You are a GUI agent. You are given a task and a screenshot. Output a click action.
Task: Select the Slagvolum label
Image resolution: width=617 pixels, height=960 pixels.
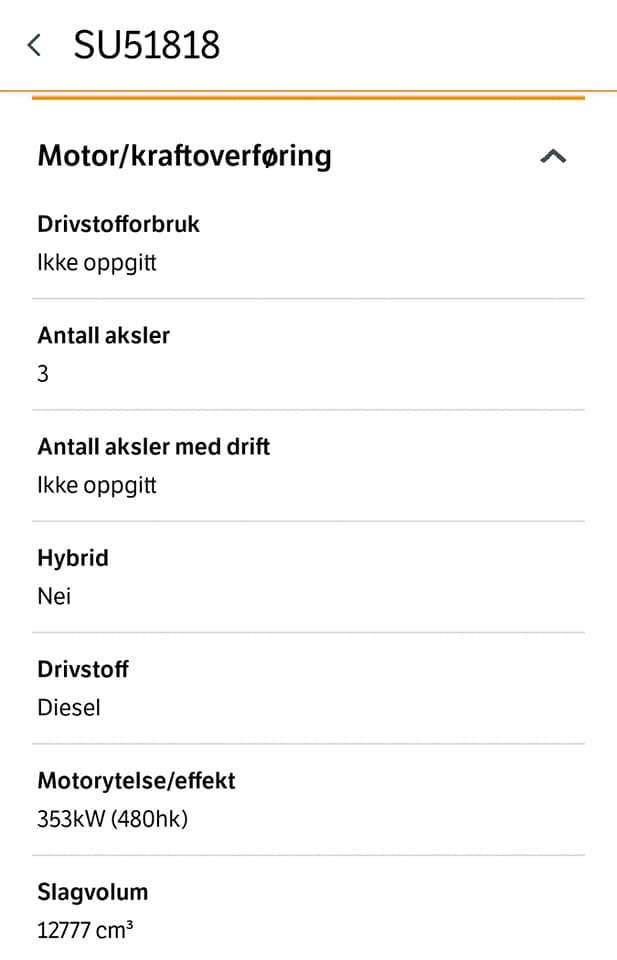(92, 893)
